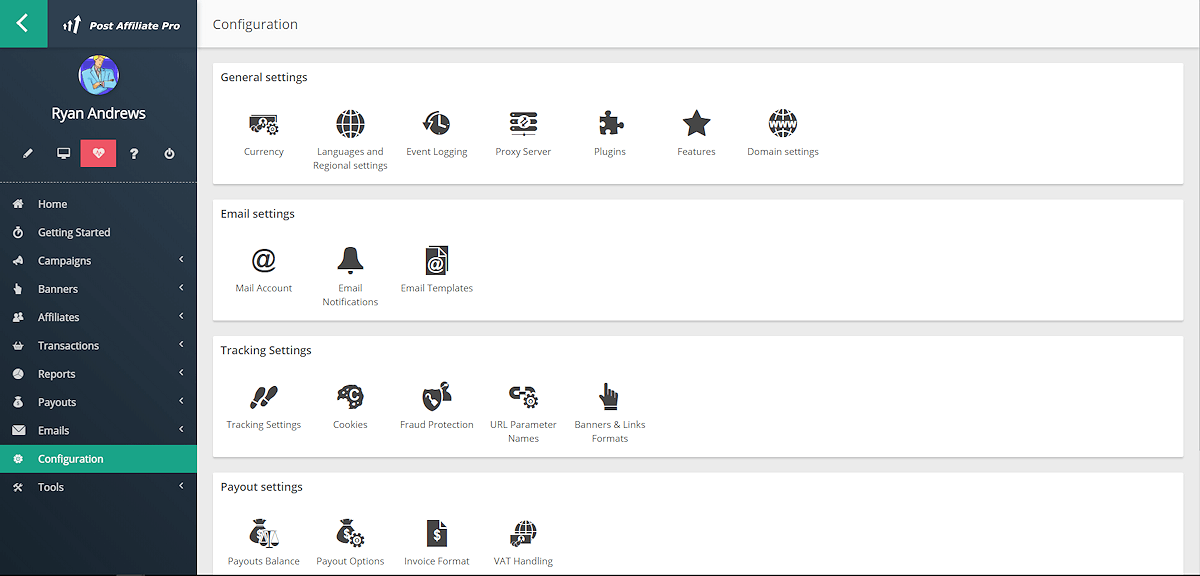The image size is (1200, 576).
Task: Open Languages and Regional settings
Action: [350, 140]
